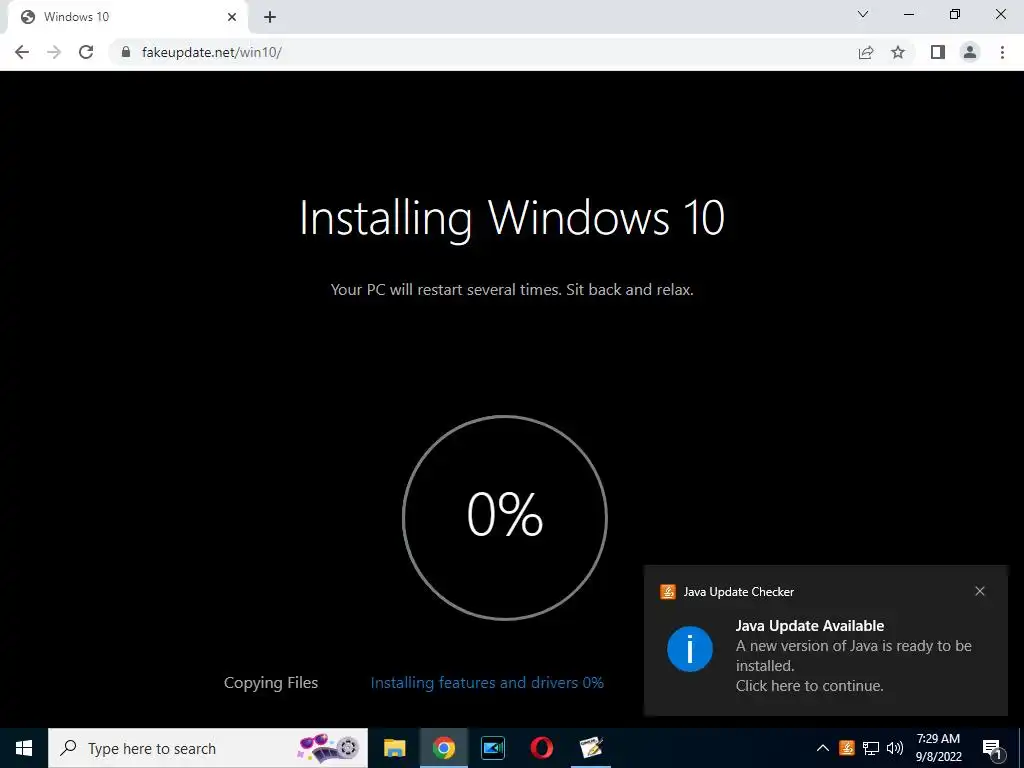Image resolution: width=1024 pixels, height=768 pixels.
Task: View site info via the padlock icon
Action: pos(126,52)
